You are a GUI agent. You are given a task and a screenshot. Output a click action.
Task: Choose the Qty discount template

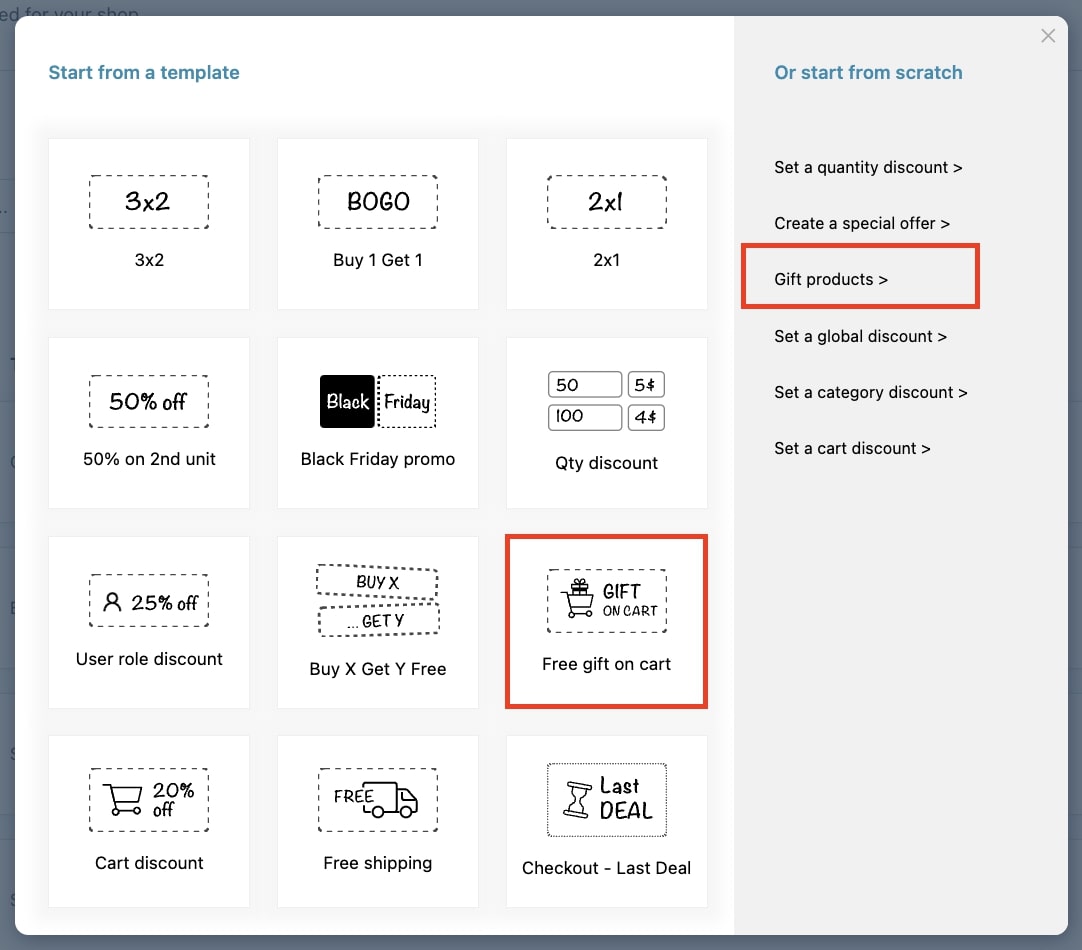coord(607,423)
